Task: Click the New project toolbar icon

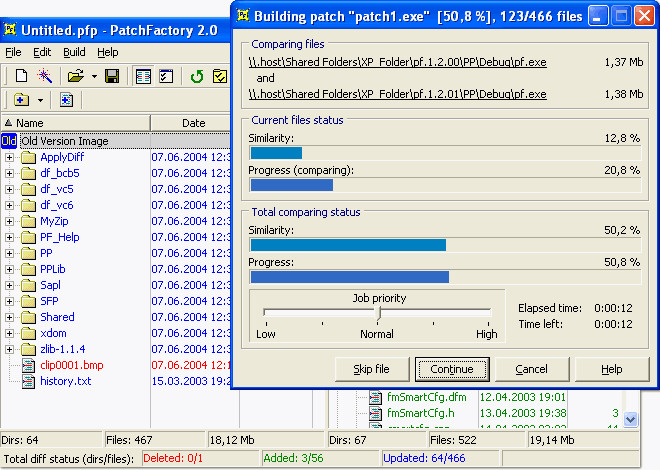Action: (x=21, y=76)
